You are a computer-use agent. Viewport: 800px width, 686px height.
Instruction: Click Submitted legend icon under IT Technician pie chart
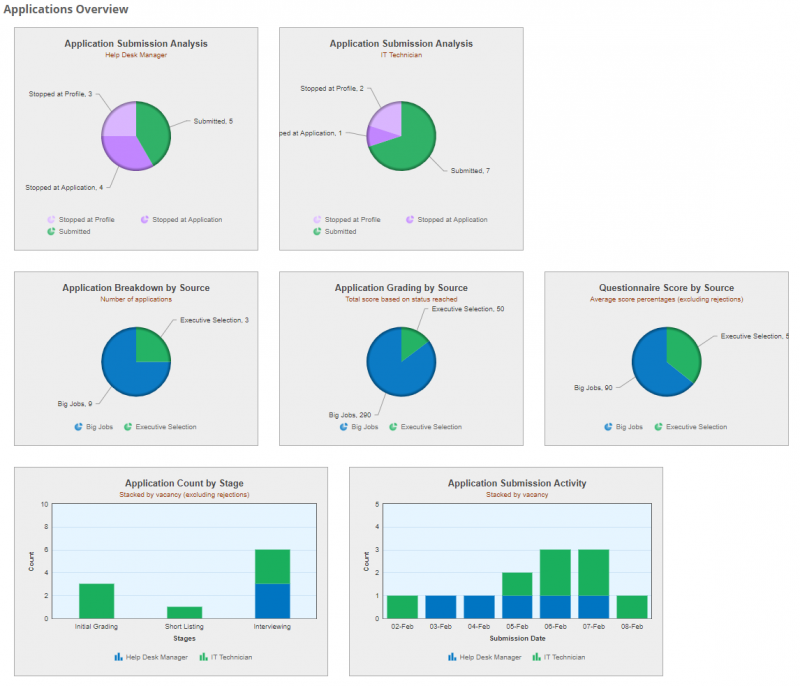(317, 231)
